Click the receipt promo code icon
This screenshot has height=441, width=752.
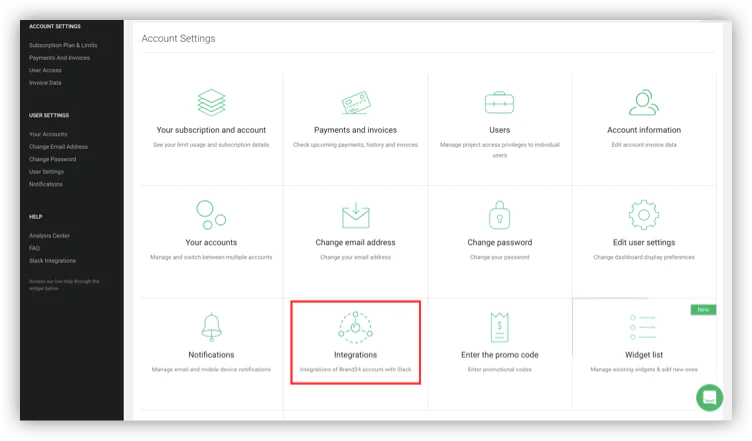(499, 327)
